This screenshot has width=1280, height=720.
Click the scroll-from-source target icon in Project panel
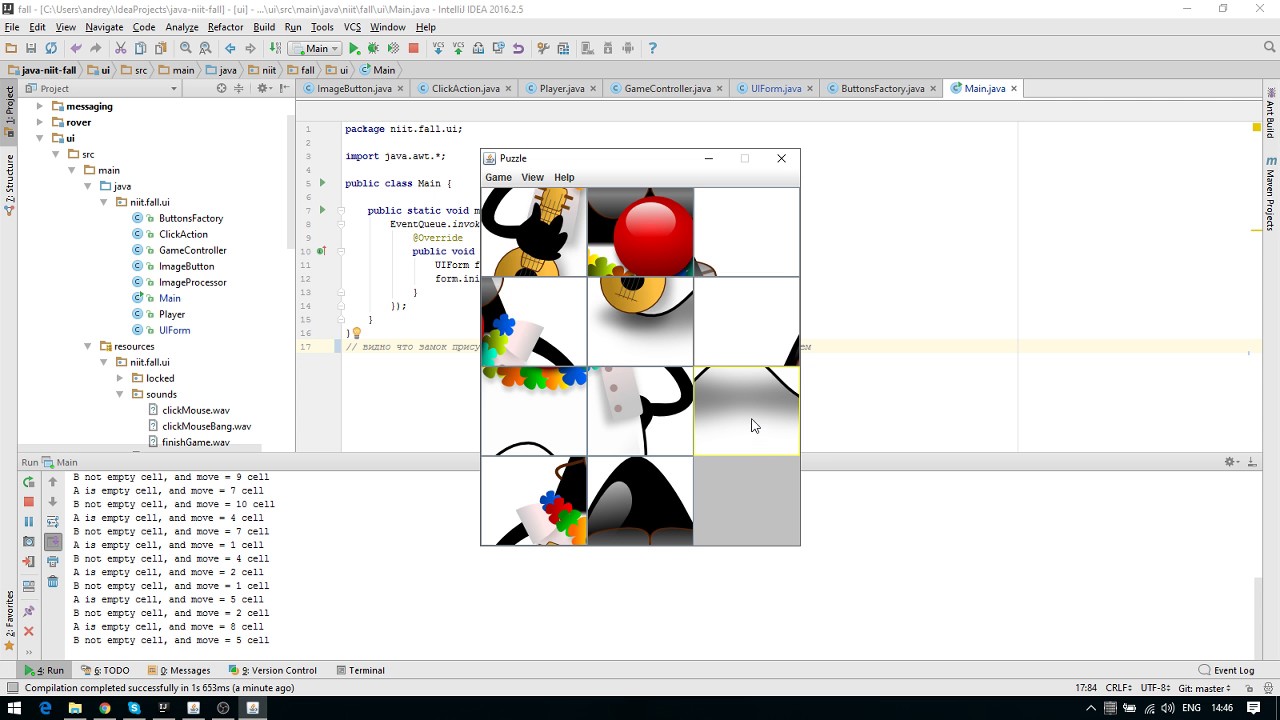[x=222, y=88]
